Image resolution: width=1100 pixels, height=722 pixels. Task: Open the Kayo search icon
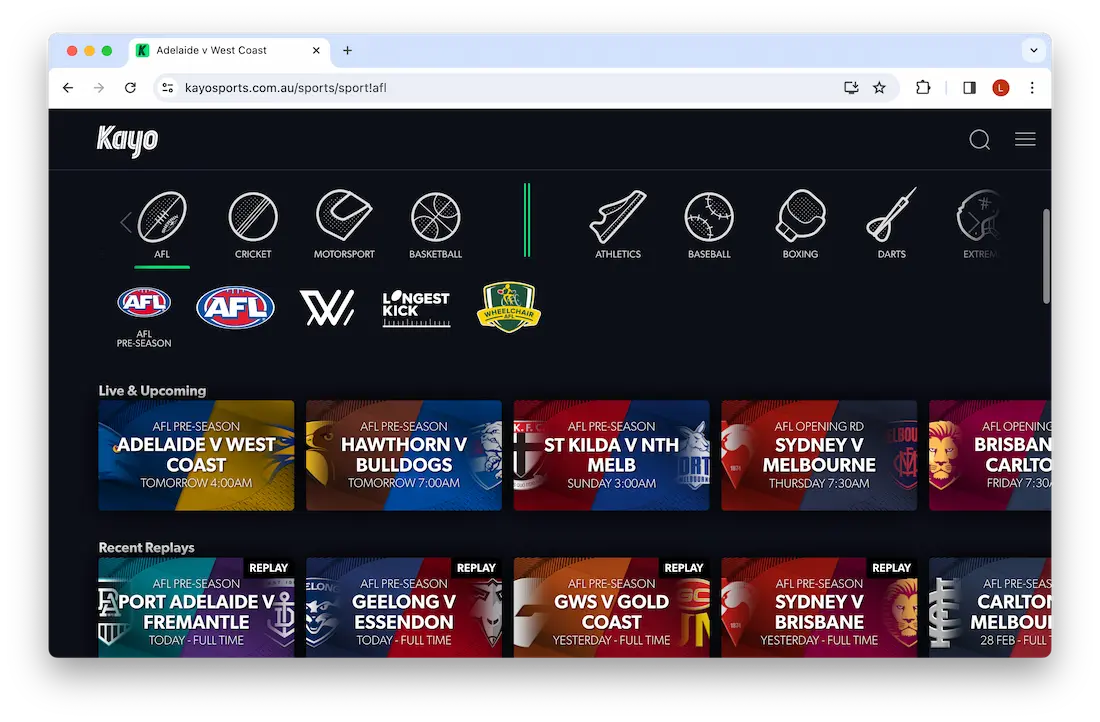click(x=979, y=140)
